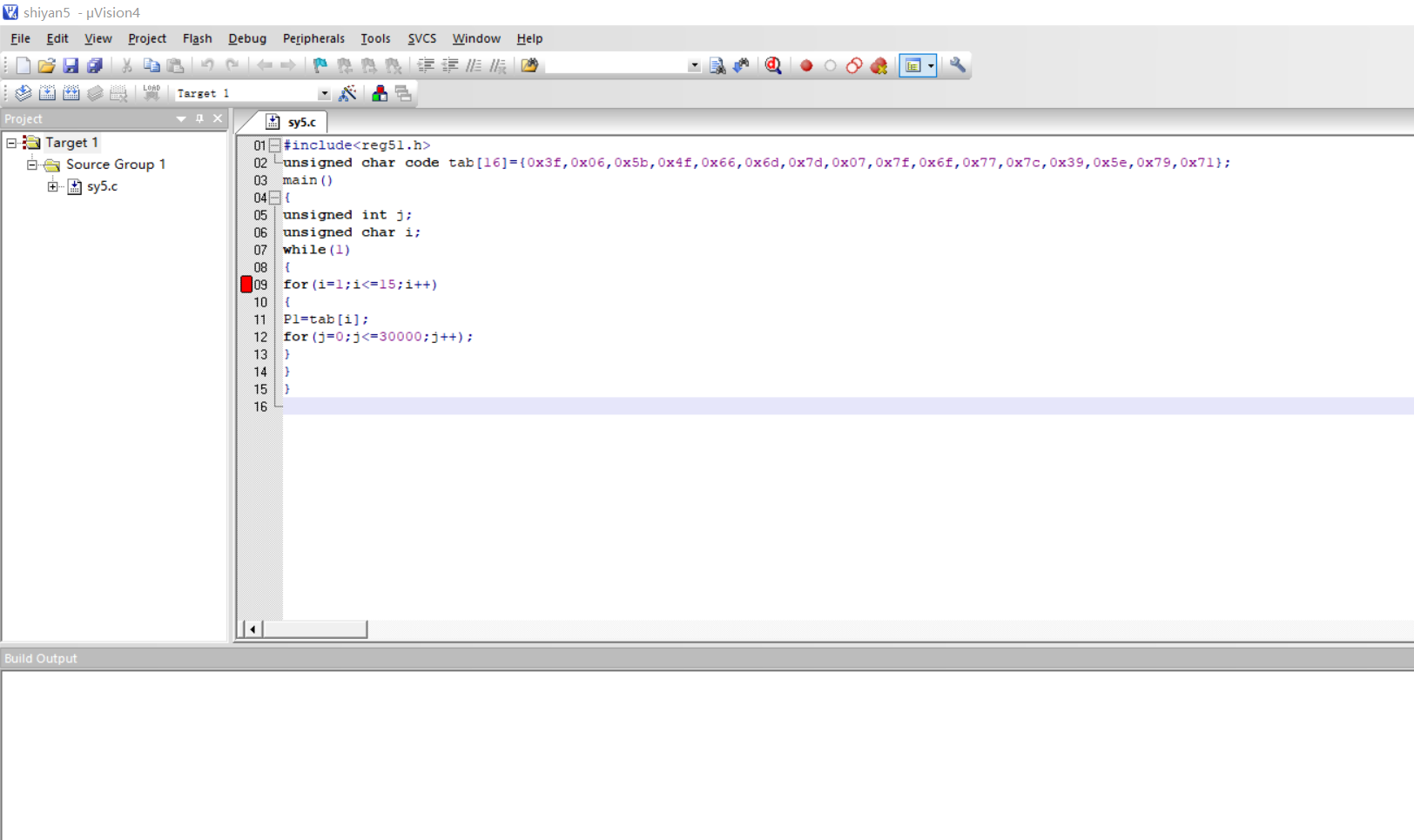Collapse the code fold at line 01
1414x840 pixels.
274,145
